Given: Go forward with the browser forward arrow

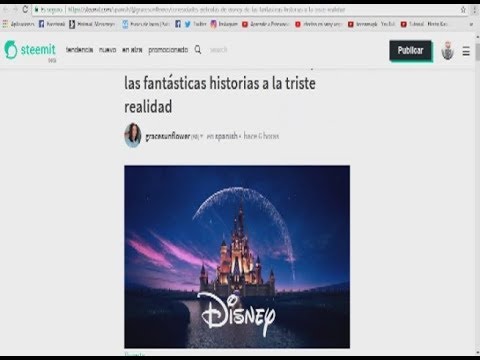Looking at the screenshot, I should [x=15, y=10].
